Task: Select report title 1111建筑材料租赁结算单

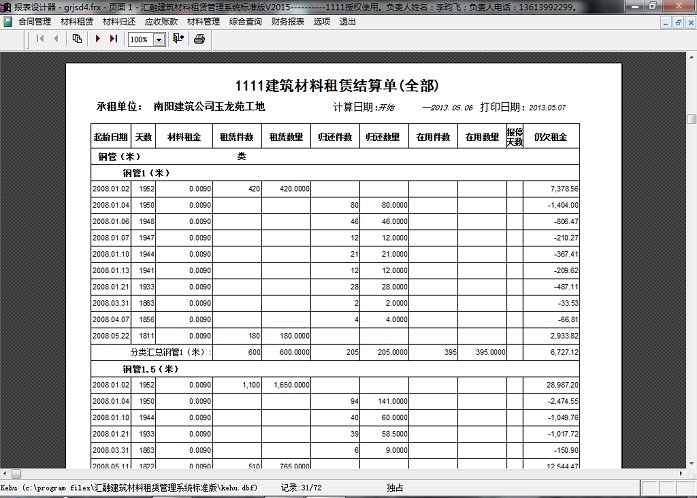Action: [x=336, y=85]
